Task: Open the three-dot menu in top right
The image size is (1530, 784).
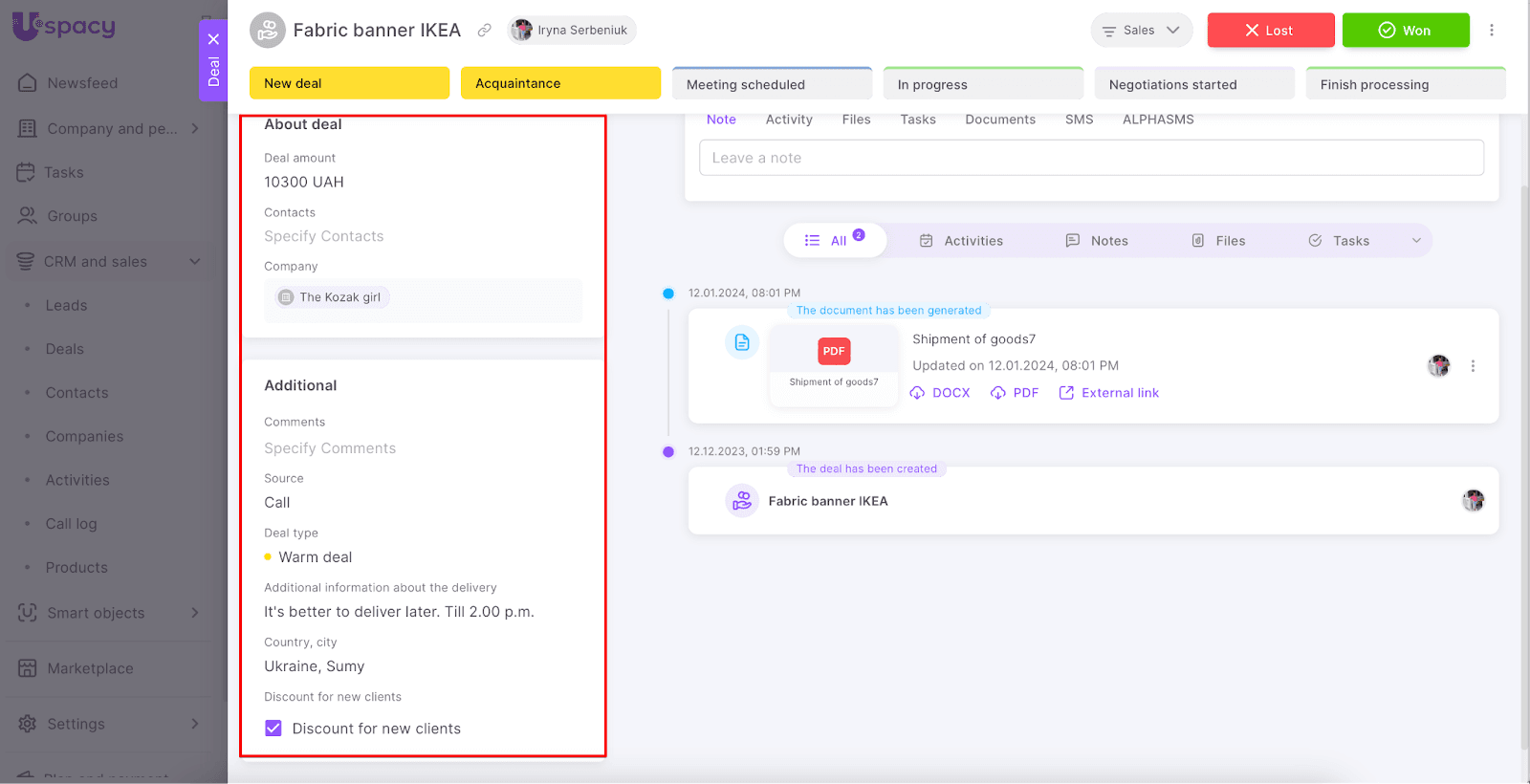Action: pos(1491,31)
